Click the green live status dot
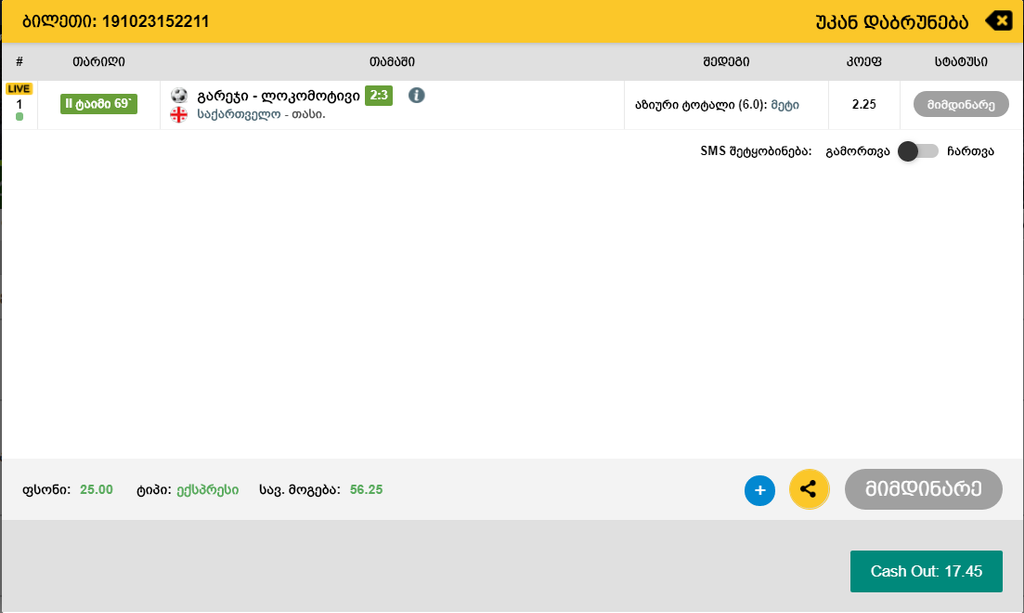This screenshot has height=613, width=1024. coord(20,117)
